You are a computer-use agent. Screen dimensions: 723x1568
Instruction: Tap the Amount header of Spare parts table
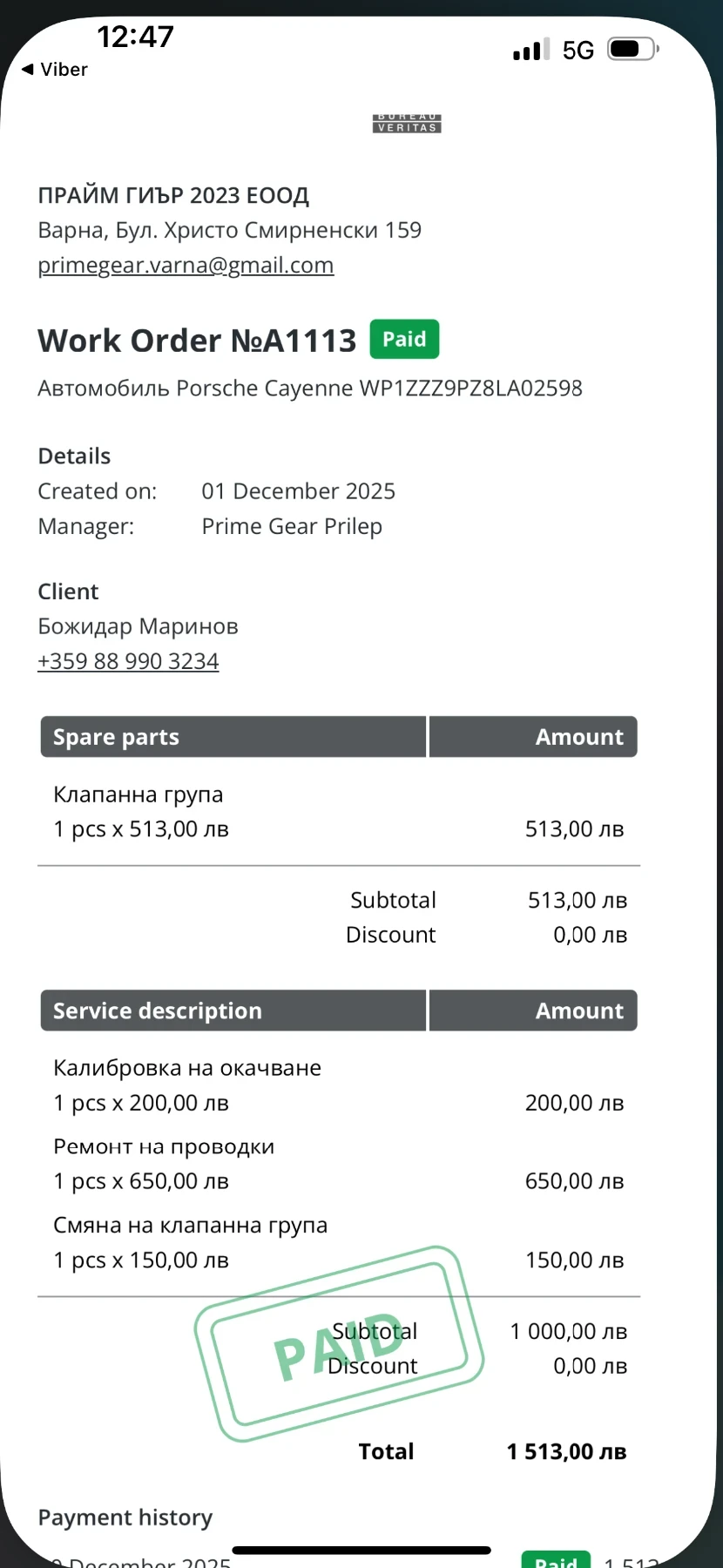pyautogui.click(x=533, y=737)
